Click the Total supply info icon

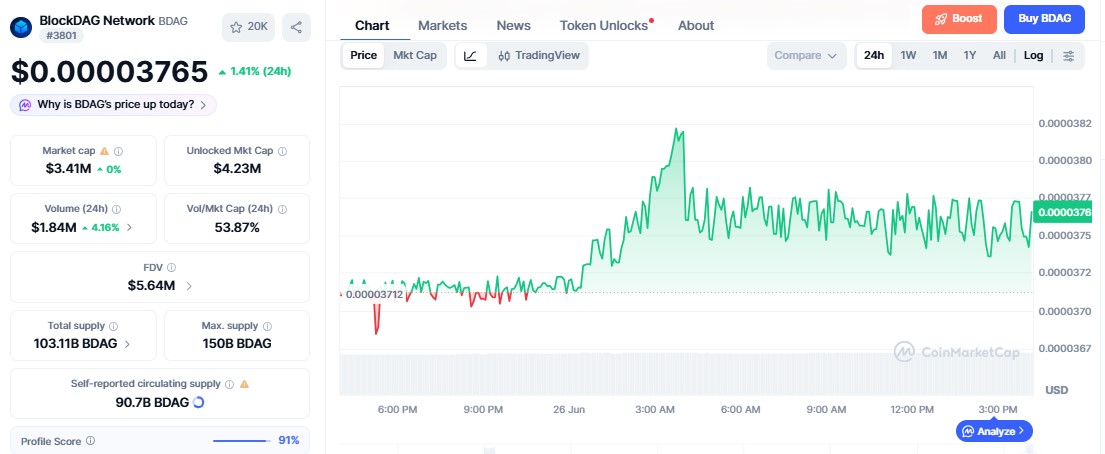click(113, 326)
